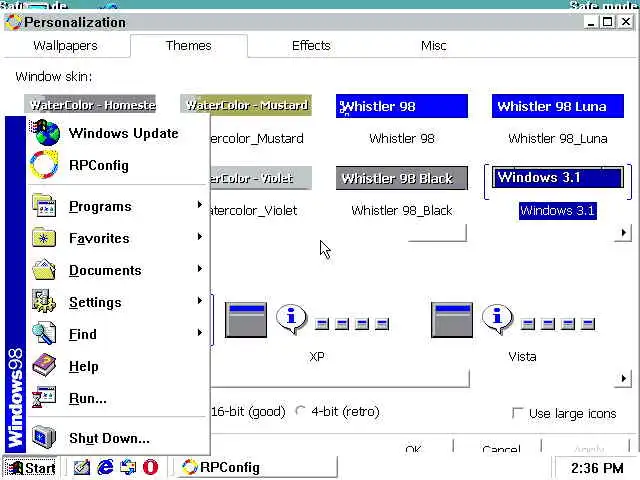Click the XP icon set label

pyautogui.click(x=317, y=356)
